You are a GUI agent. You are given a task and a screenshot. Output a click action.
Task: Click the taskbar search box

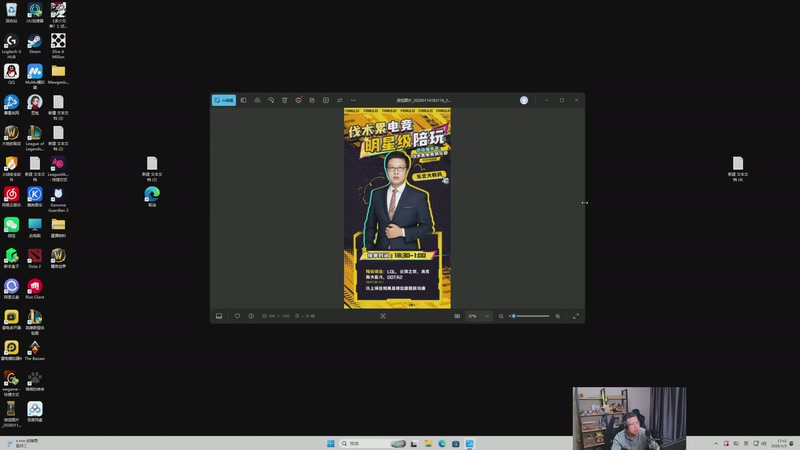373,443
